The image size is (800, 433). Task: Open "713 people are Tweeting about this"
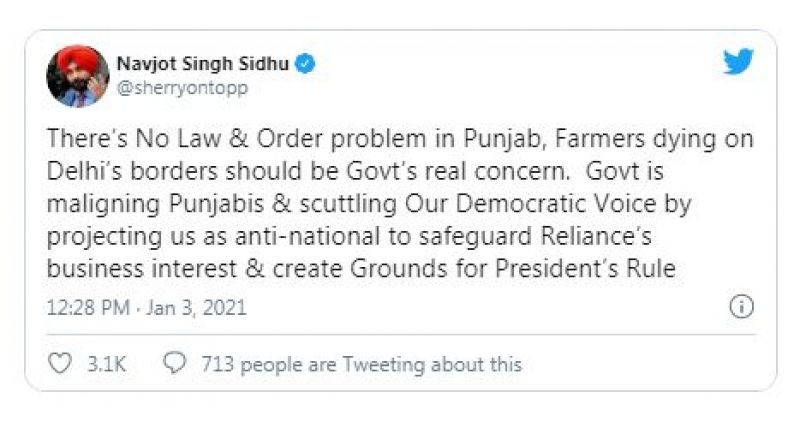coord(360,365)
